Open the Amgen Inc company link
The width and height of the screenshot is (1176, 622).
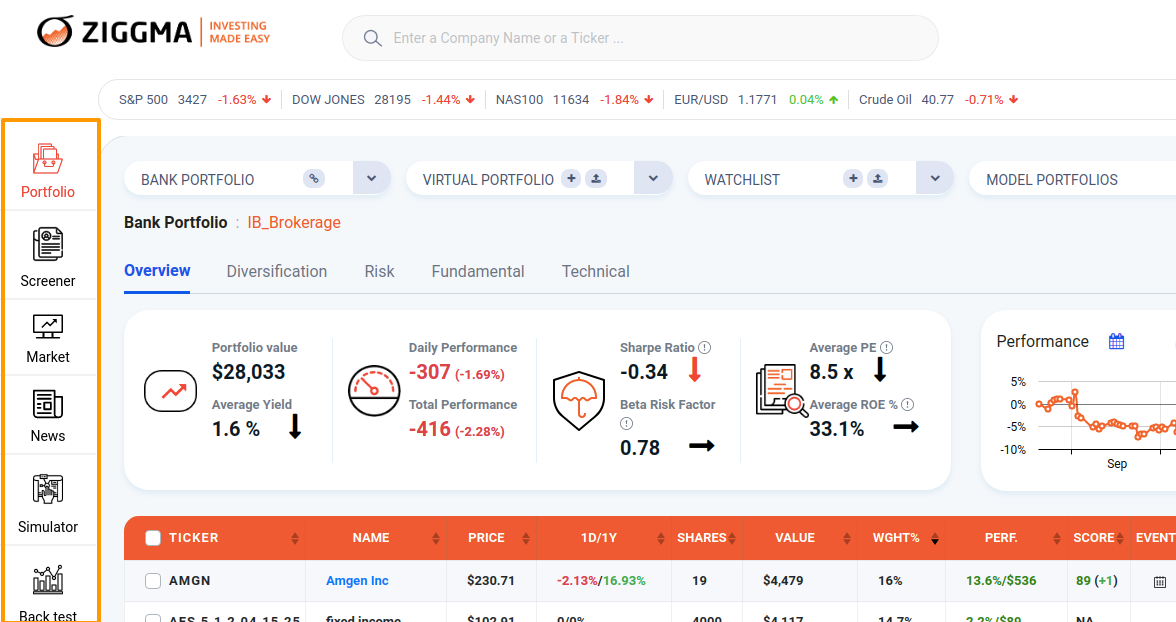(x=357, y=581)
